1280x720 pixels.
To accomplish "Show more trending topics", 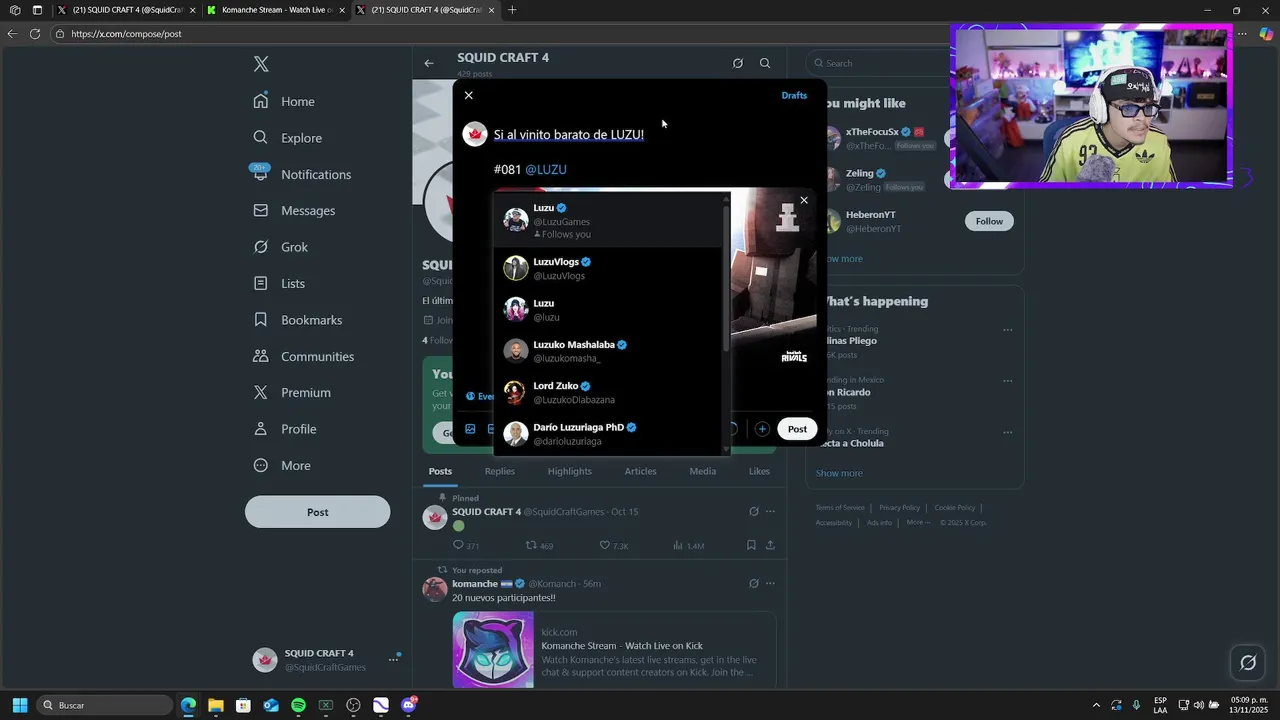I will (x=839, y=473).
